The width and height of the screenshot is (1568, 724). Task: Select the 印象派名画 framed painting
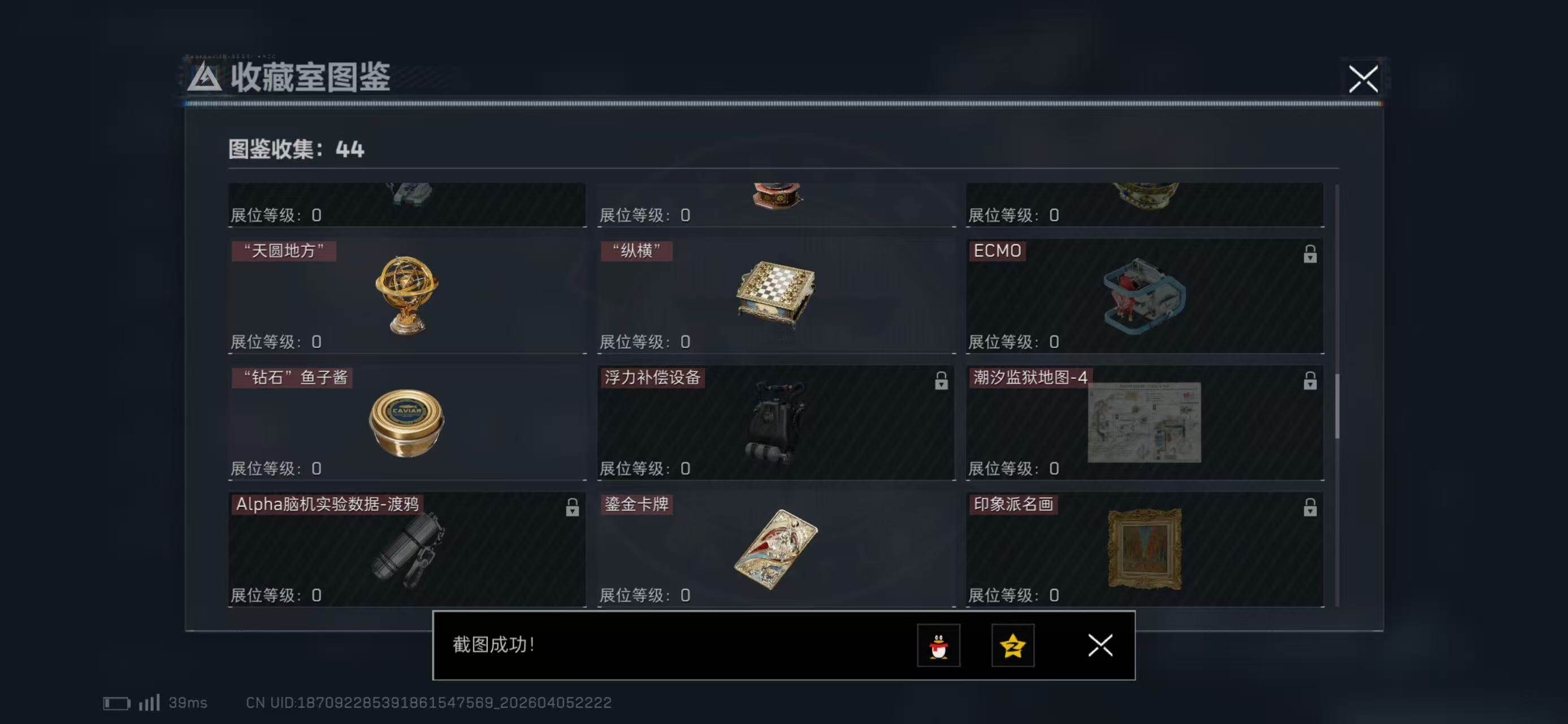(x=1143, y=549)
